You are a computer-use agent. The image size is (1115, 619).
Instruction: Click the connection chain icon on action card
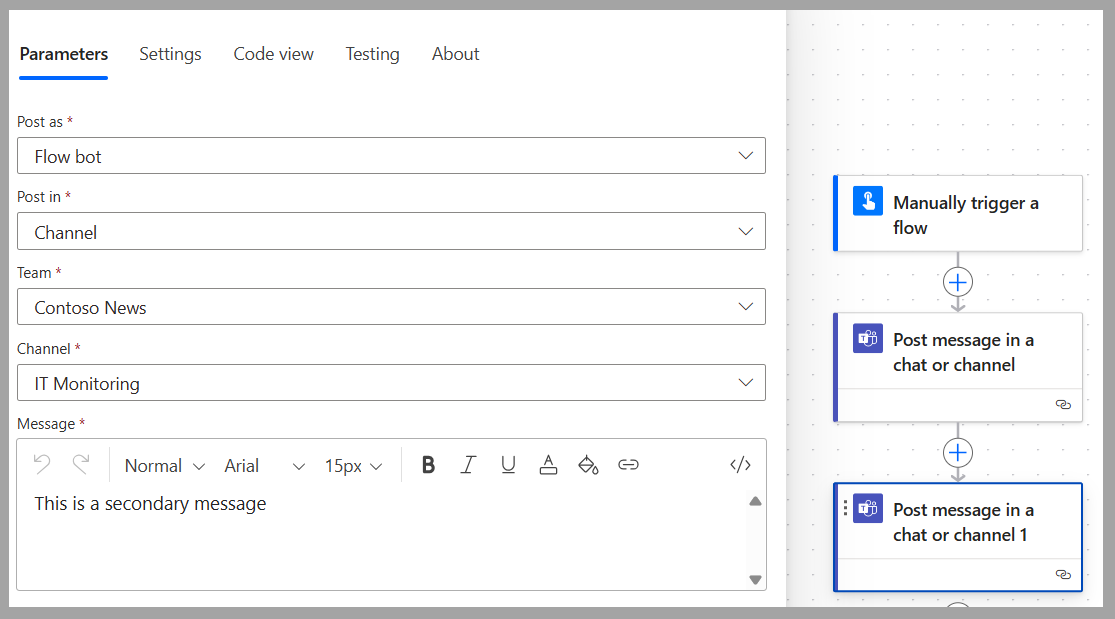pos(1063,404)
